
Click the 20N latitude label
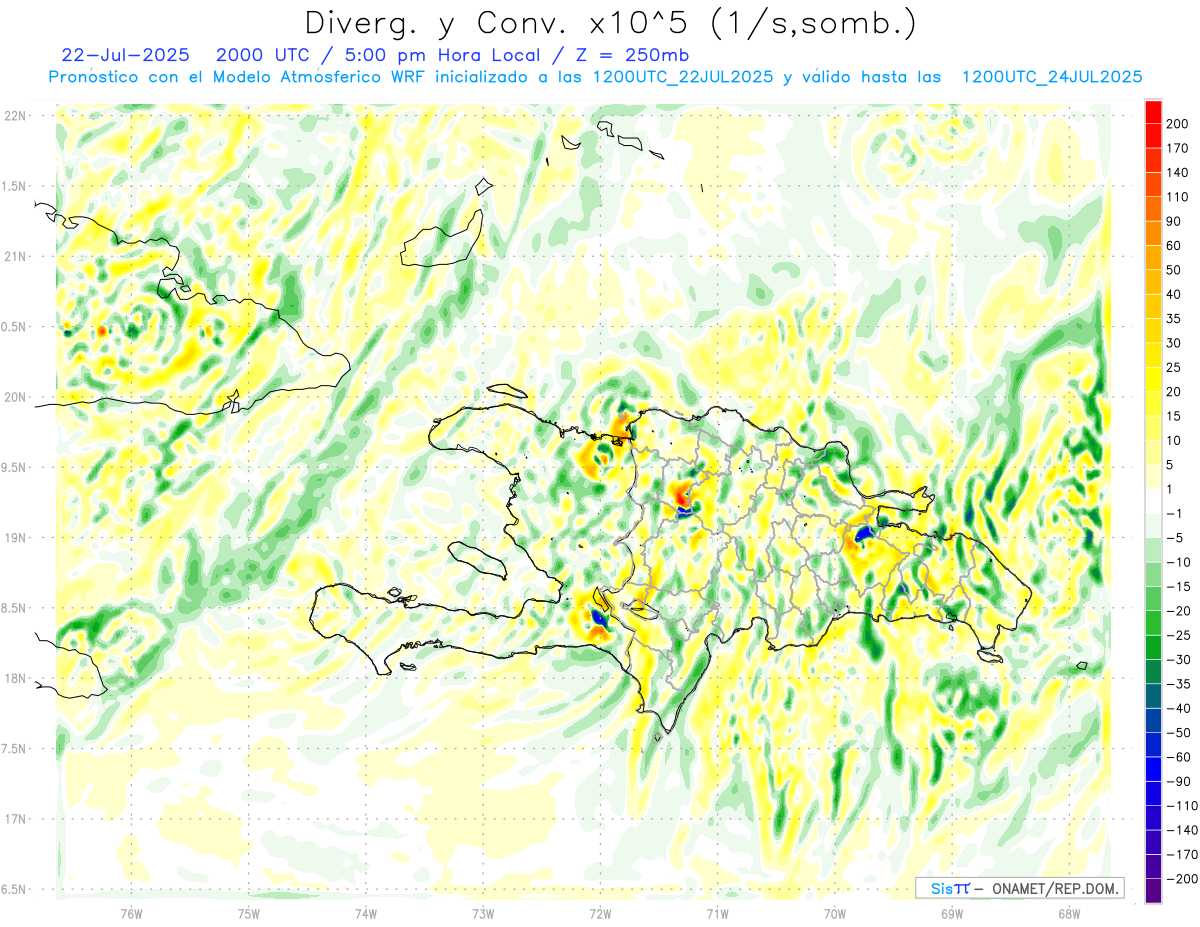pos(14,397)
